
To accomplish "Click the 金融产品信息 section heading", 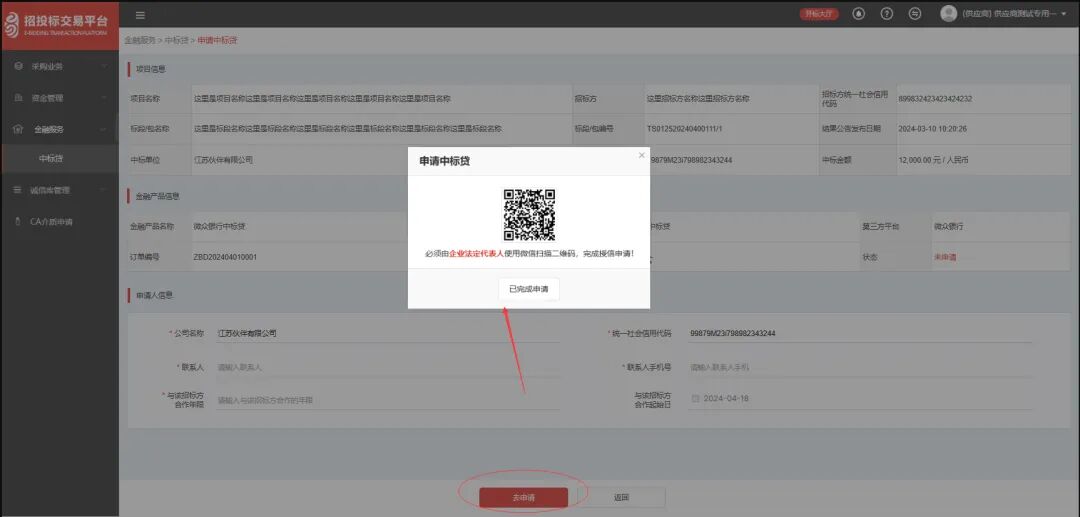I will tap(158, 196).
